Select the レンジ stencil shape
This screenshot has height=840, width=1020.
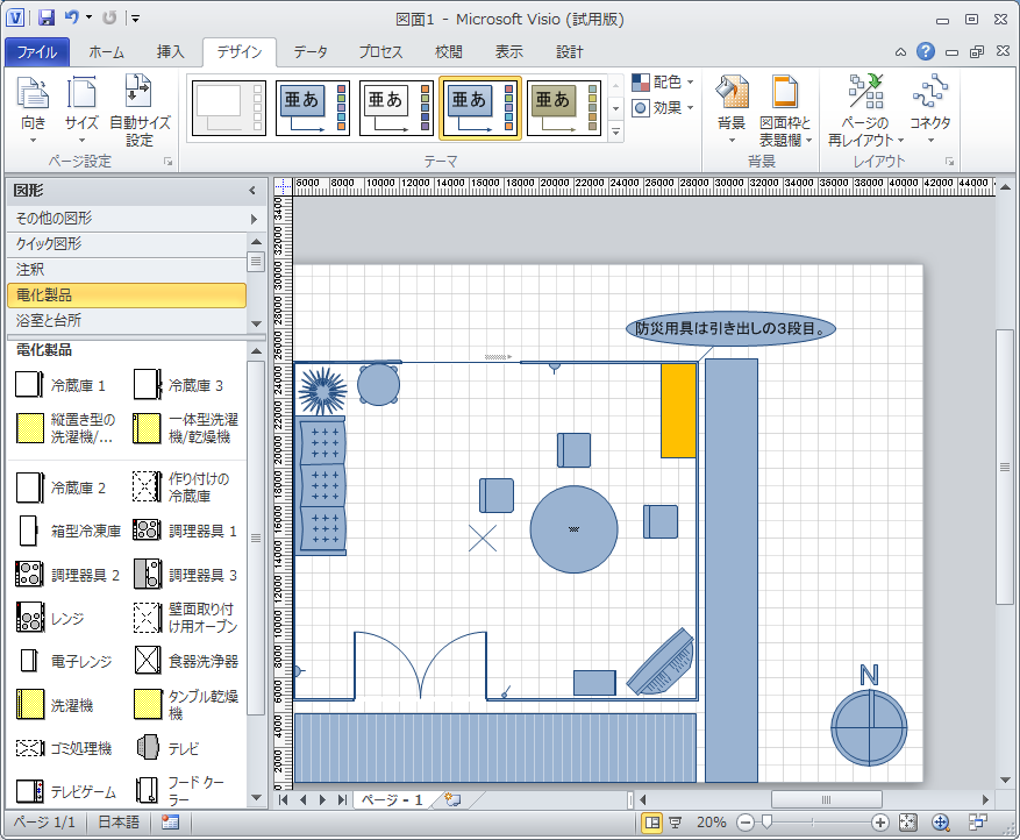tap(50, 618)
